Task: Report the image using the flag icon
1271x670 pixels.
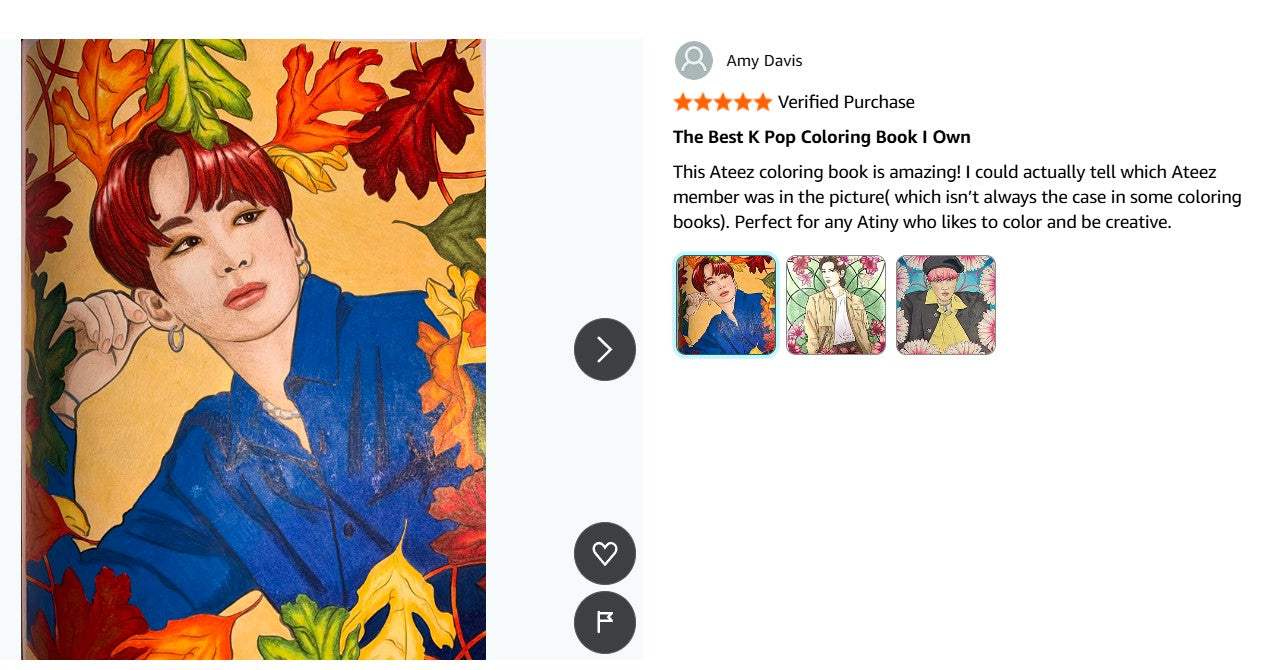Action: point(604,622)
